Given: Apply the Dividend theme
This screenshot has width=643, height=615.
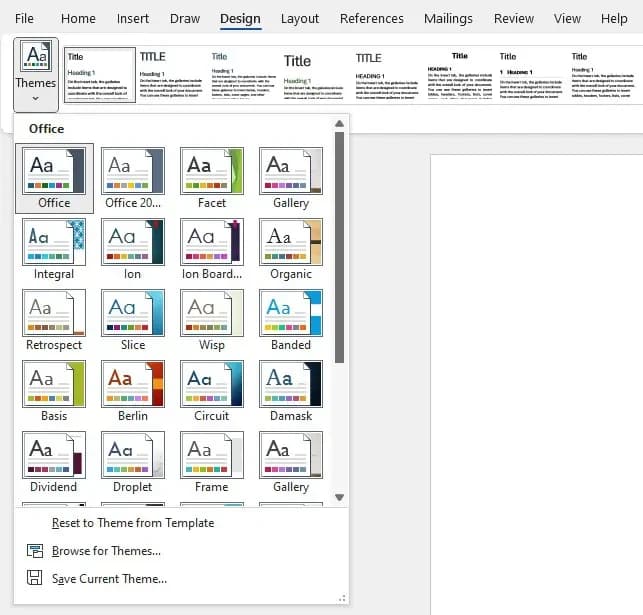Looking at the screenshot, I should pyautogui.click(x=54, y=462).
